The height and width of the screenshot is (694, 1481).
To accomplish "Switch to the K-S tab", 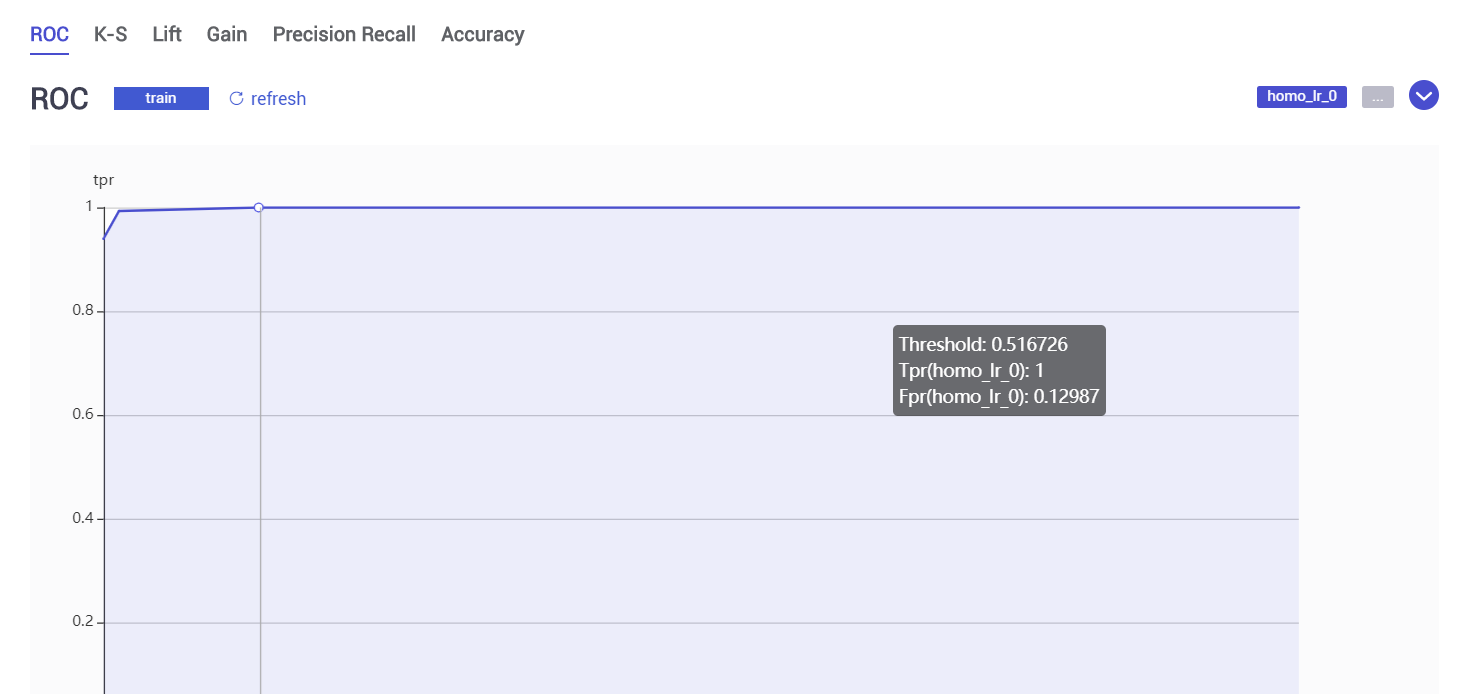I will tap(110, 34).
